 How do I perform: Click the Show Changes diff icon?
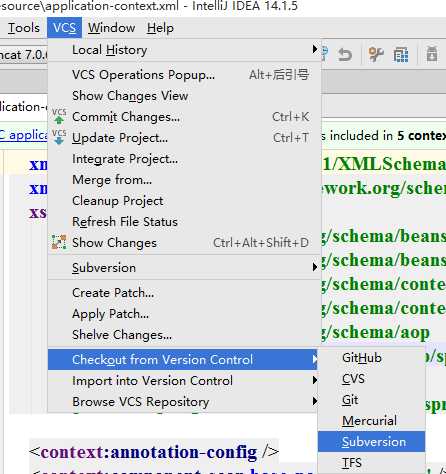point(59,242)
